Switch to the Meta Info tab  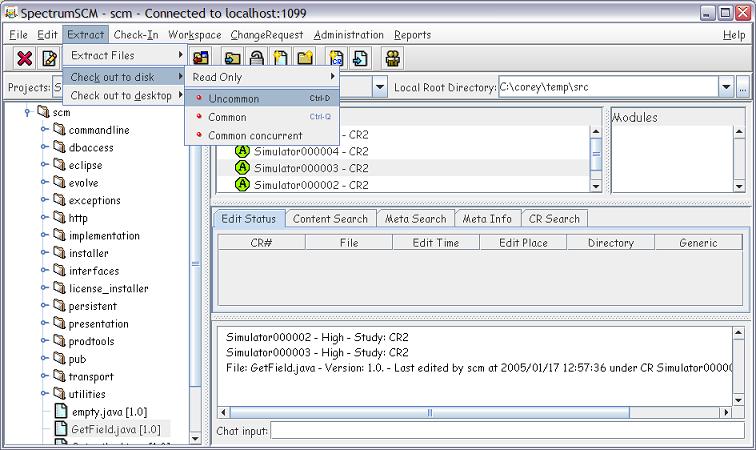[x=487, y=219]
